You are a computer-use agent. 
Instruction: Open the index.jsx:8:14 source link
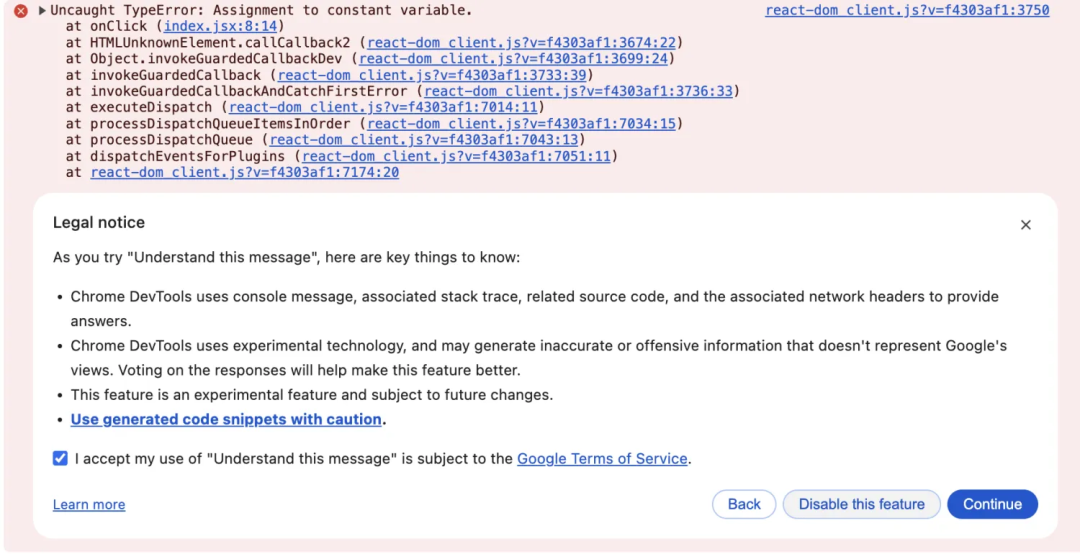(219, 26)
